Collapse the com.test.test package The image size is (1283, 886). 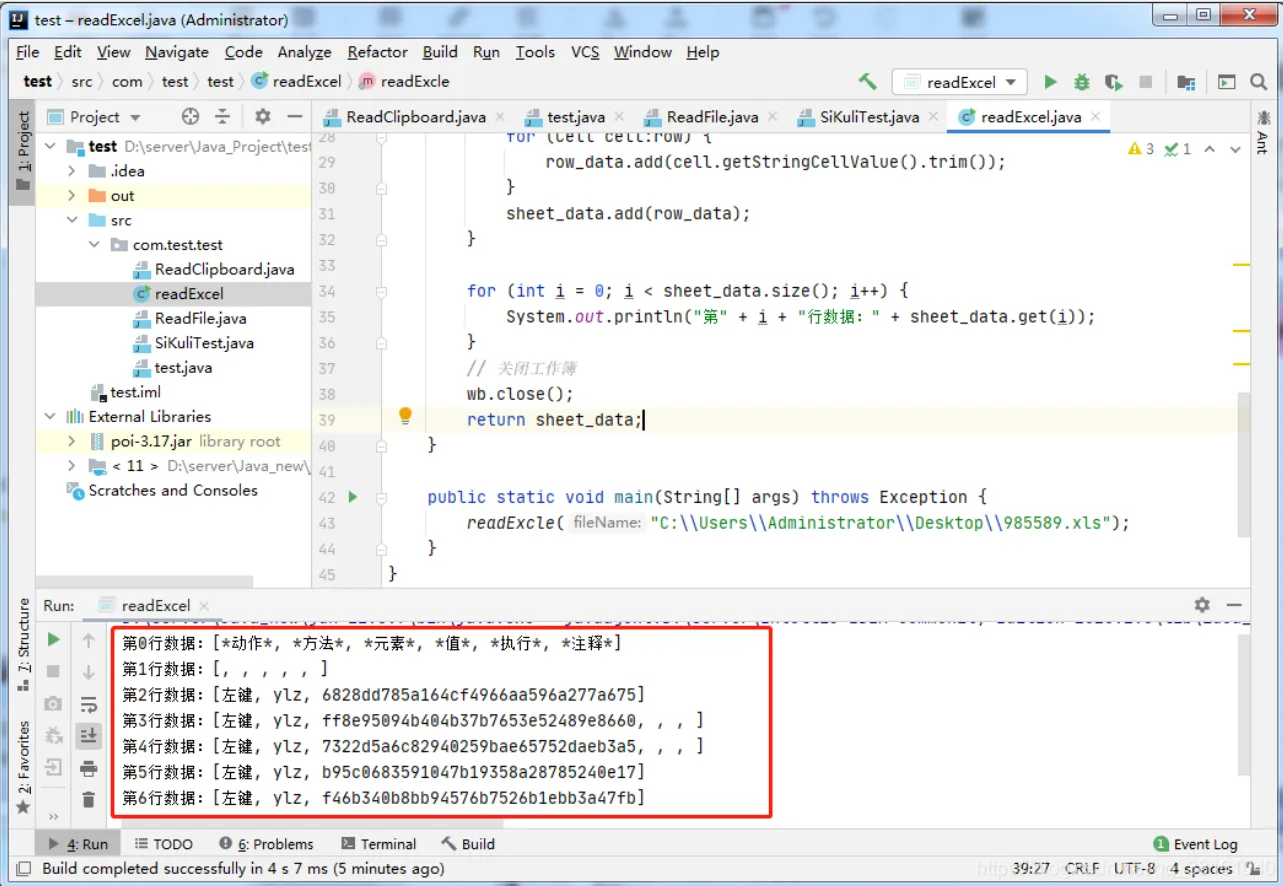[94, 245]
